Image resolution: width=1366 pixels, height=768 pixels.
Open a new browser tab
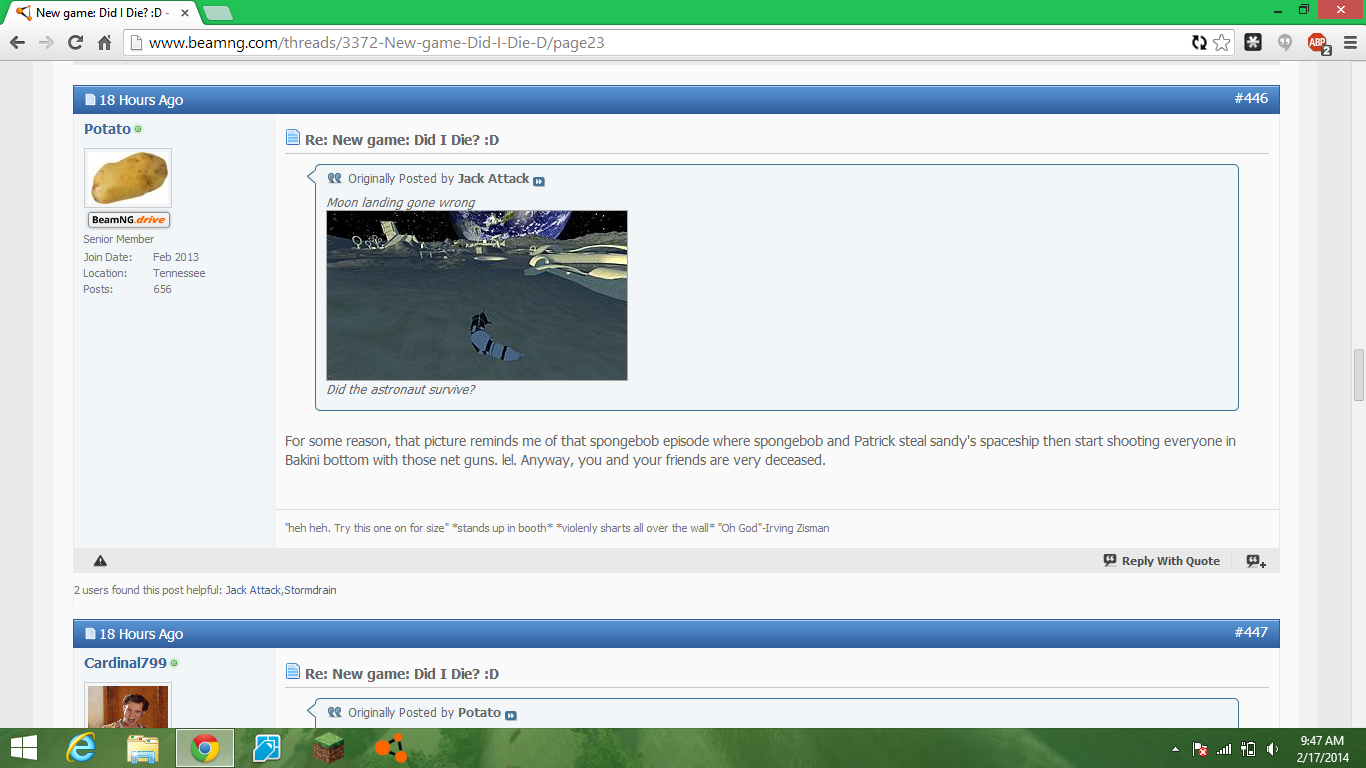[217, 13]
